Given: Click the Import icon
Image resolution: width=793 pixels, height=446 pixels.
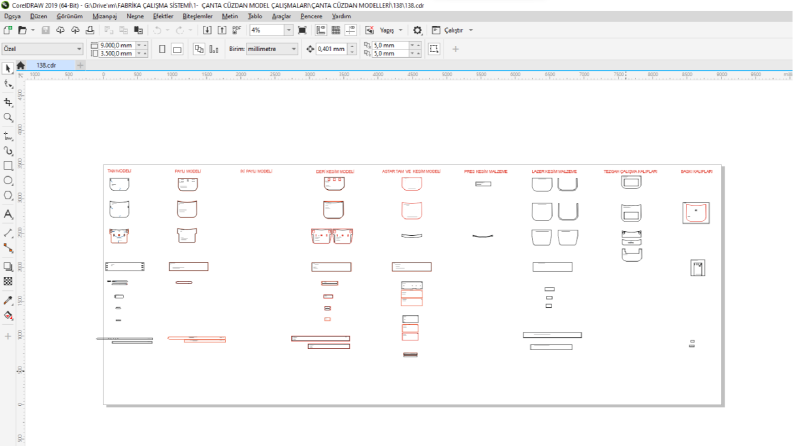Looking at the screenshot, I should click(x=207, y=30).
